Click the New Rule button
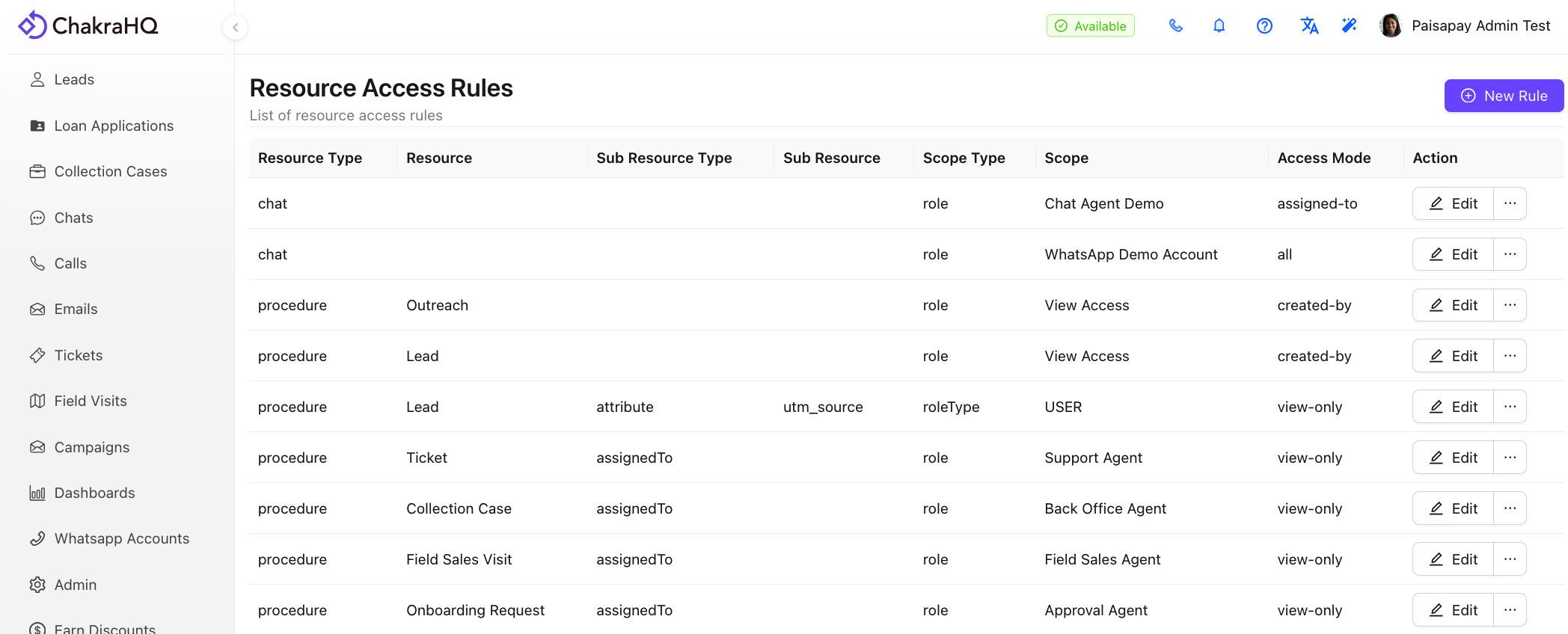The image size is (1568, 634). (x=1504, y=96)
